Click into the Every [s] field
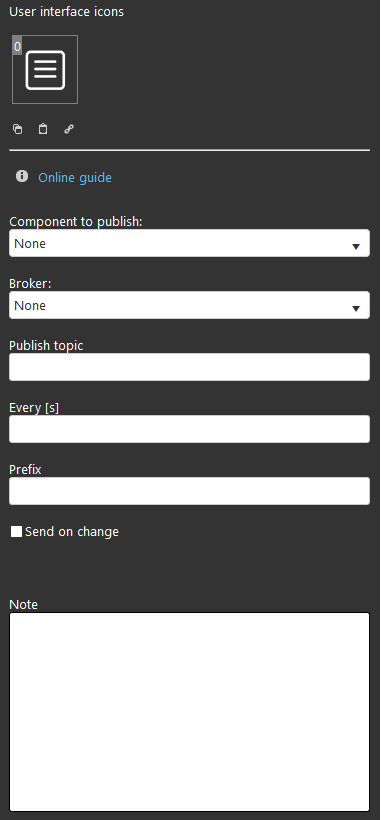 [189, 429]
